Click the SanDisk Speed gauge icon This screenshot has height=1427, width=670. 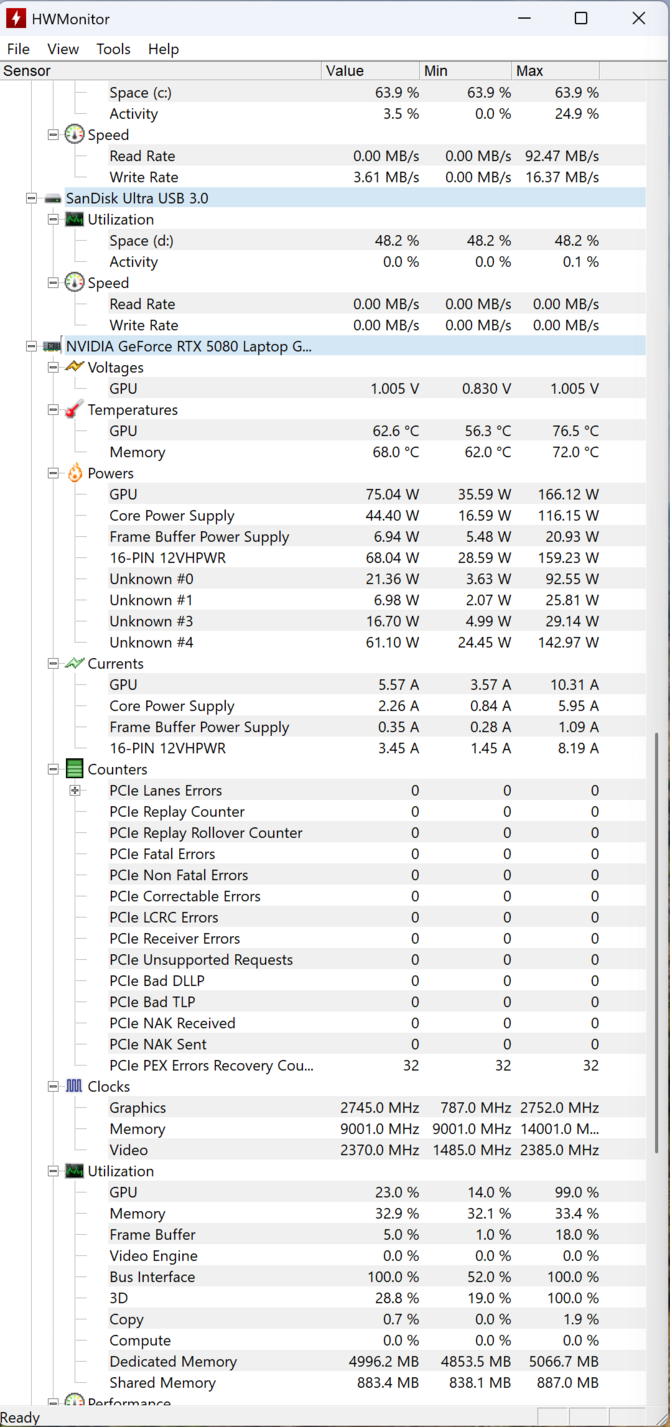point(74,282)
